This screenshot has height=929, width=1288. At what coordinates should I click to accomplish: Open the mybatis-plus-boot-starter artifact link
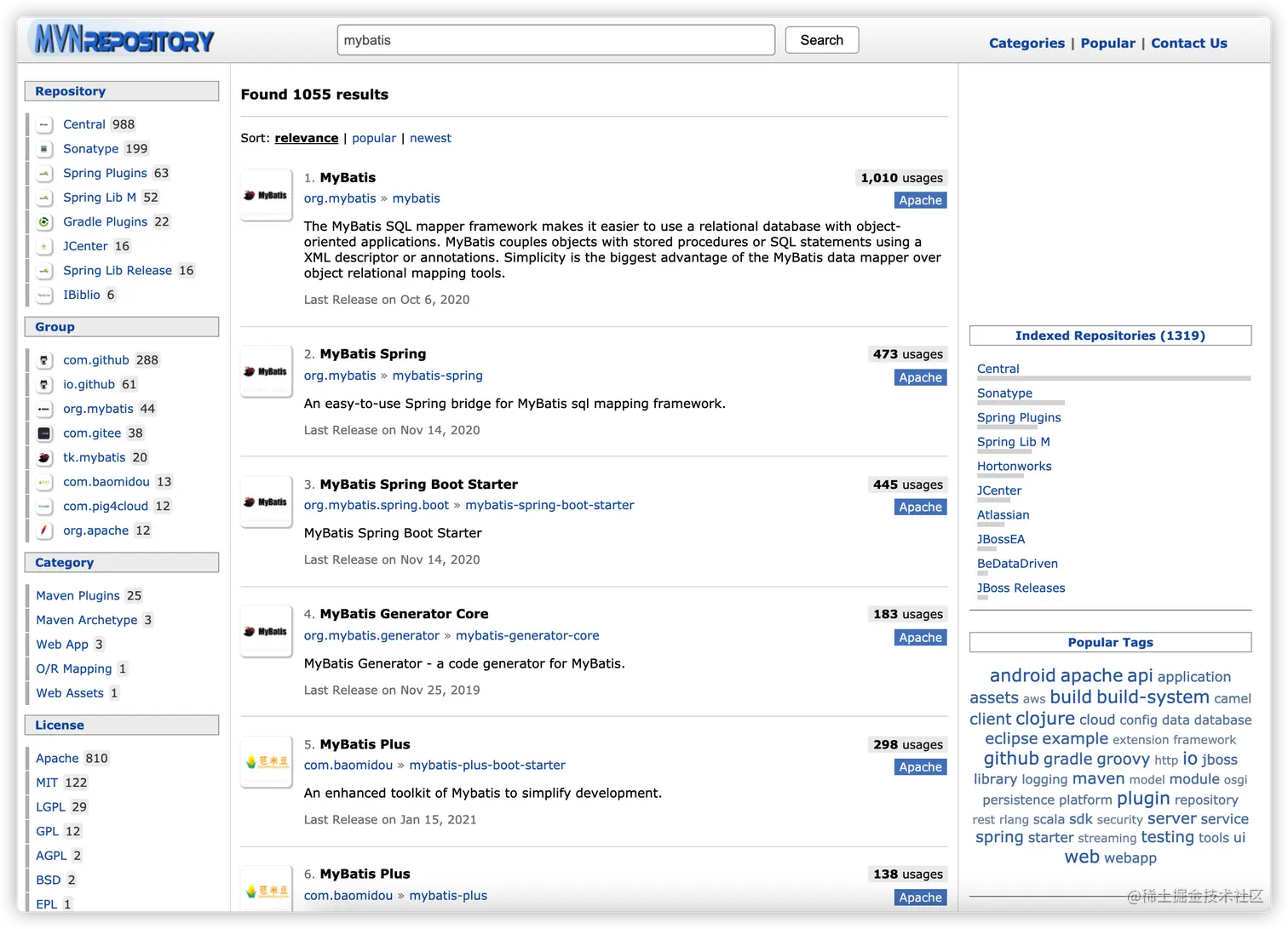point(487,765)
